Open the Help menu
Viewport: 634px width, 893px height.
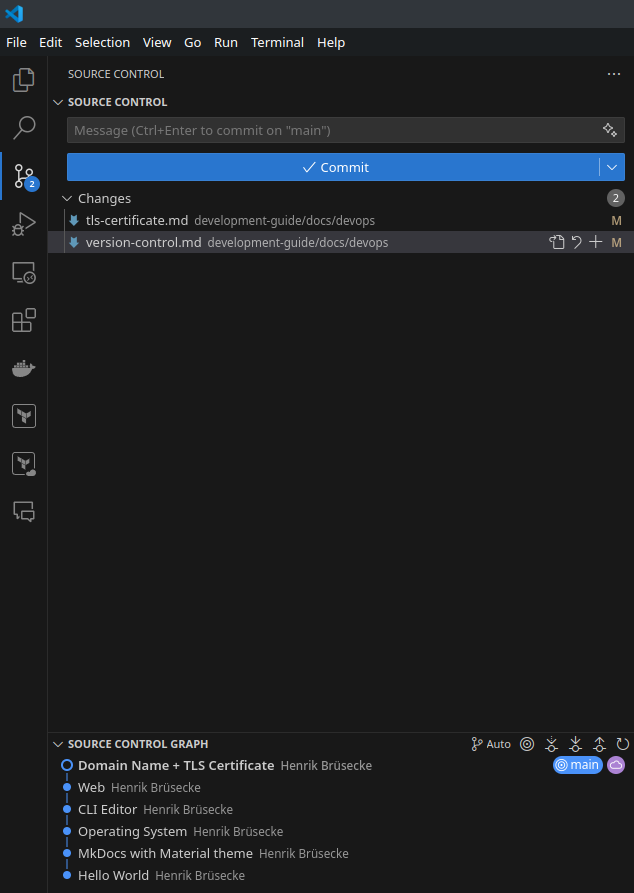pyautogui.click(x=331, y=43)
